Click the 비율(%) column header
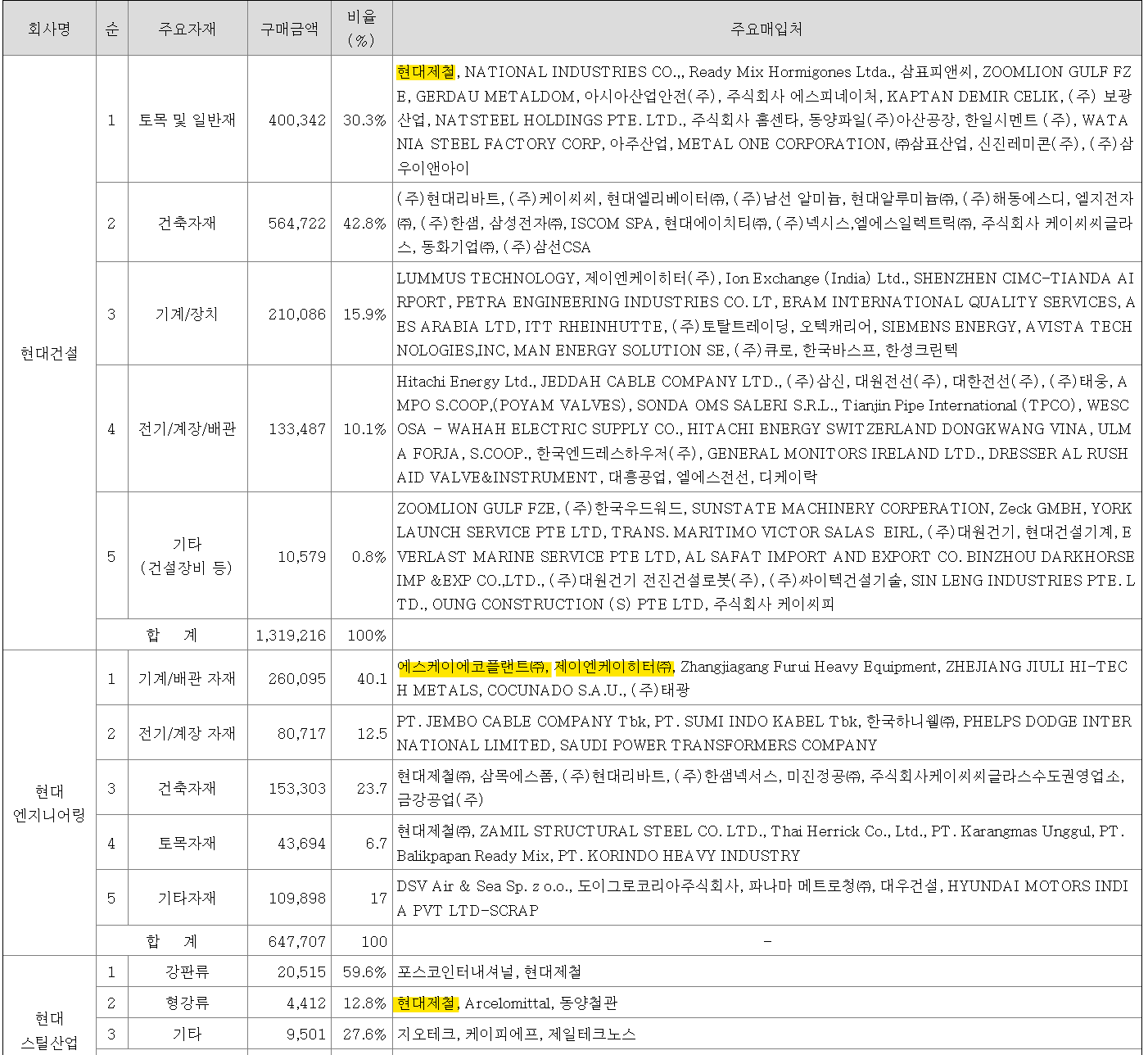Image resolution: width=1148 pixels, height=1055 pixels. [361, 29]
